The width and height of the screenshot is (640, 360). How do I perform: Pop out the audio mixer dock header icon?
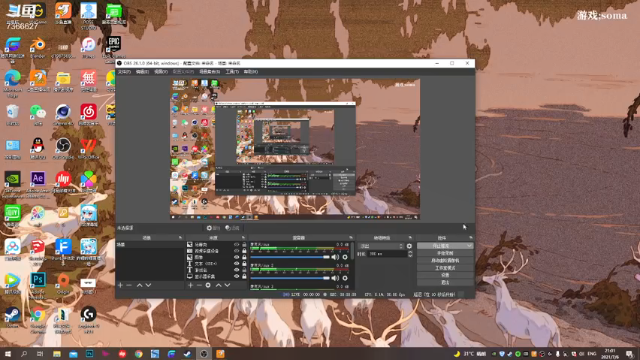pyautogui.click(x=351, y=238)
